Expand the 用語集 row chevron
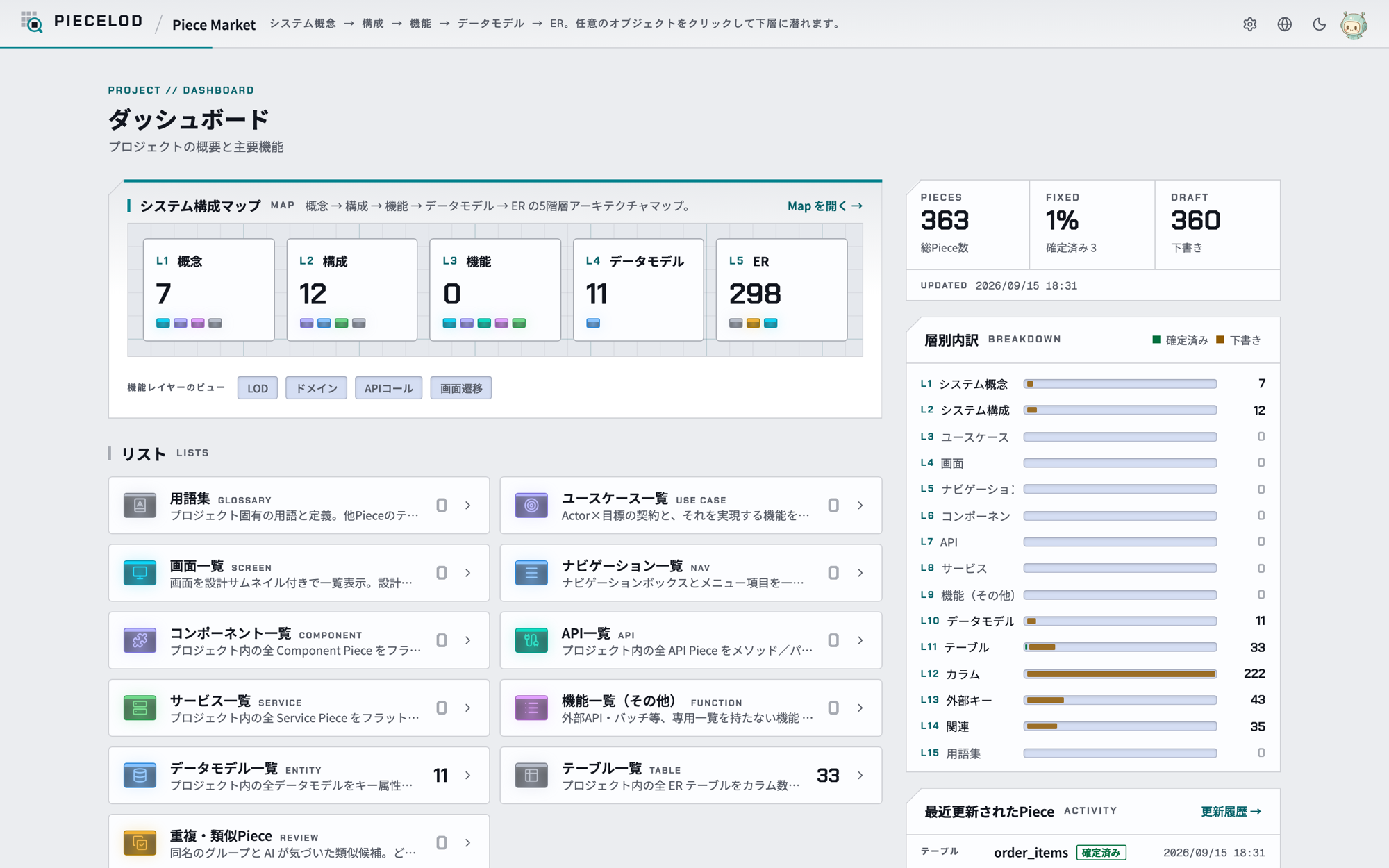The width and height of the screenshot is (1389, 868). tap(468, 506)
